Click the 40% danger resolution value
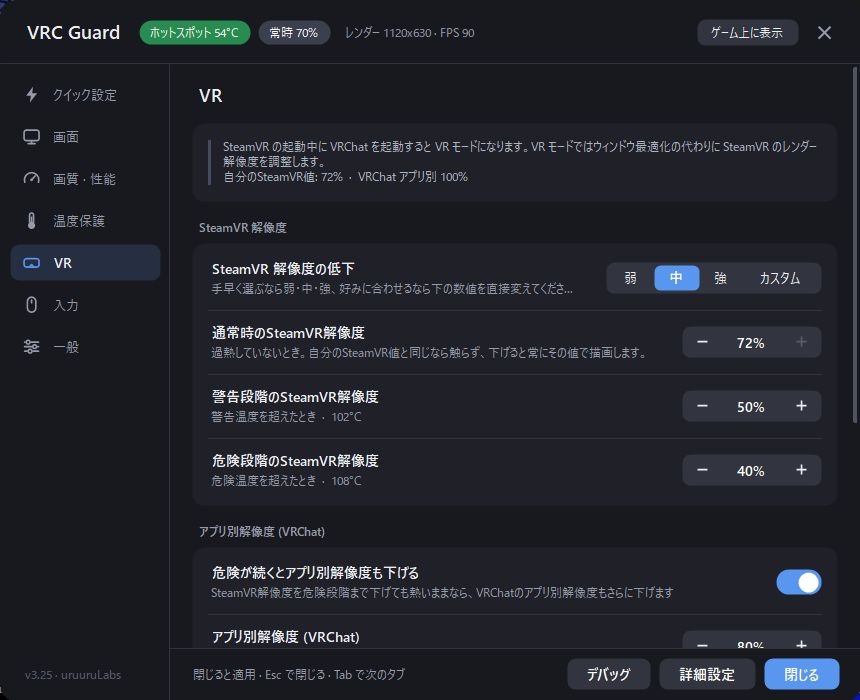 [750, 471]
